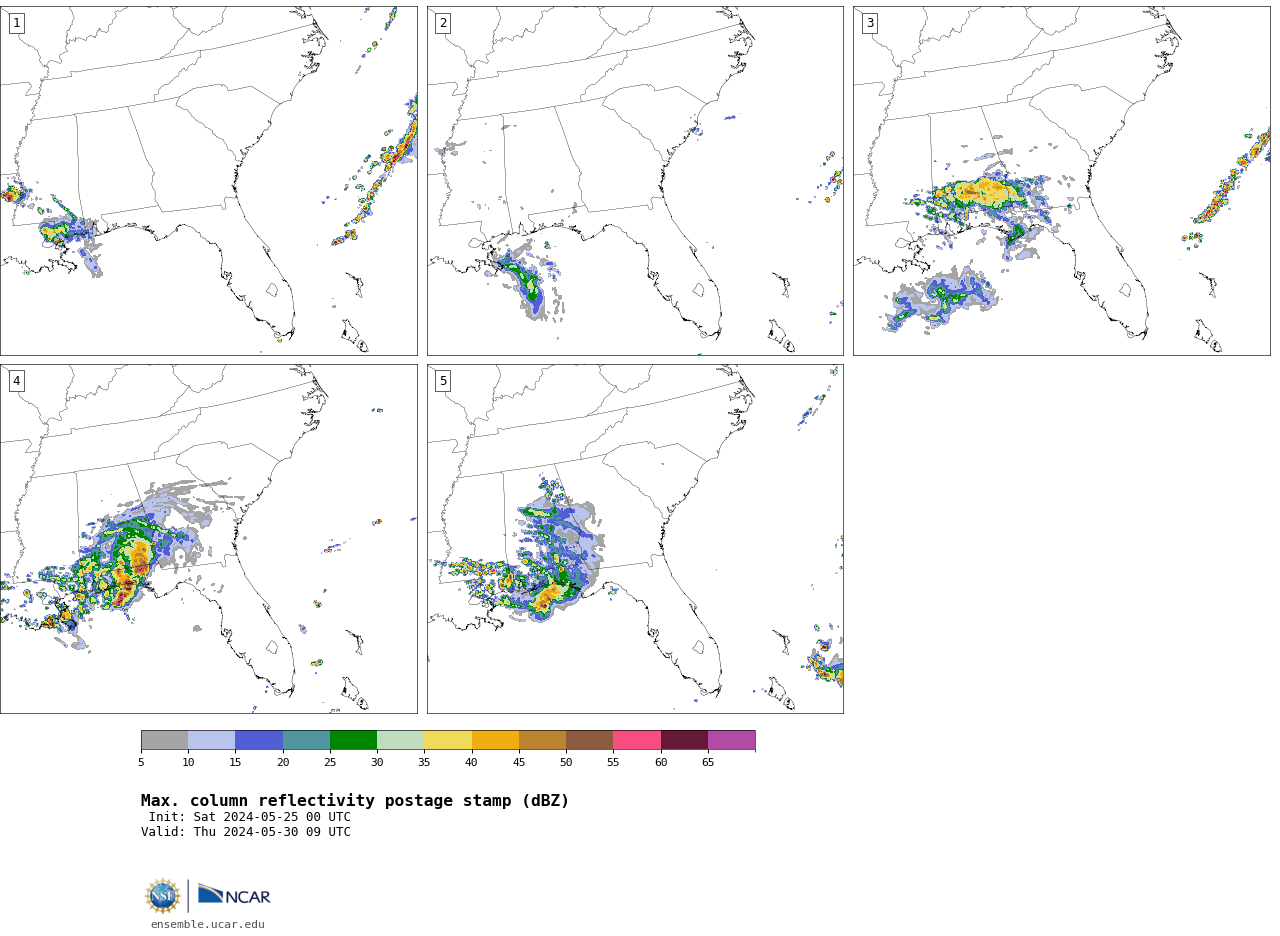
Task: Click the Valid: Thu 2024-05-30 09 UTC text
Action: [246, 832]
